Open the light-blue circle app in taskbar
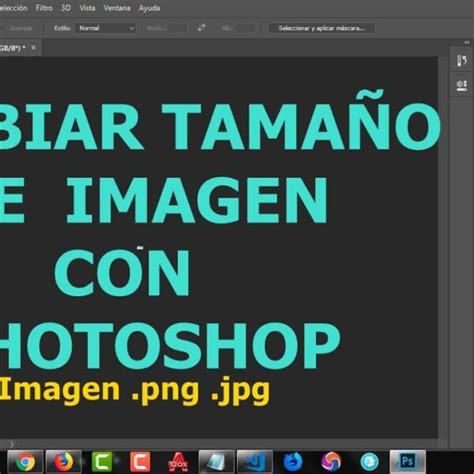This screenshot has height=474, width=474. 369,462
